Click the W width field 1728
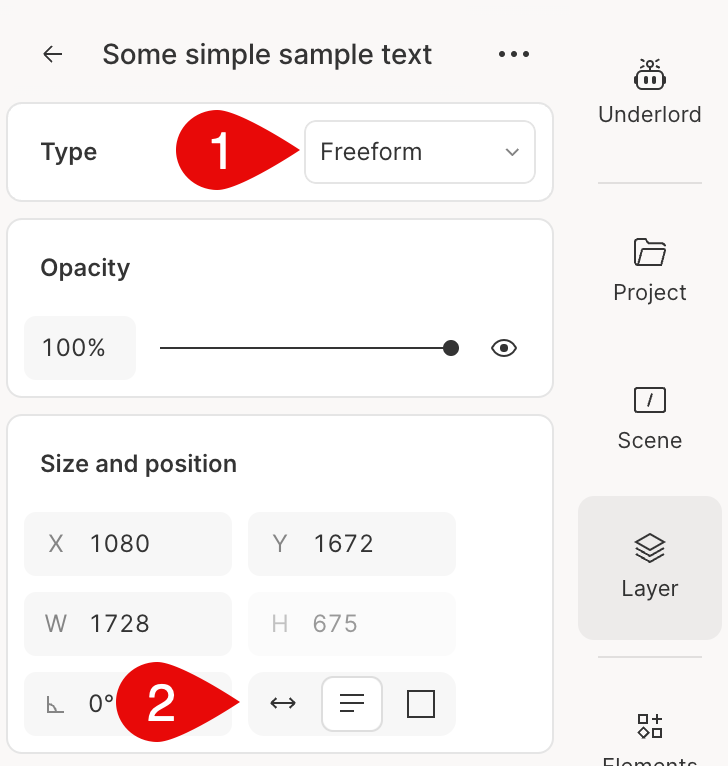 (128, 624)
